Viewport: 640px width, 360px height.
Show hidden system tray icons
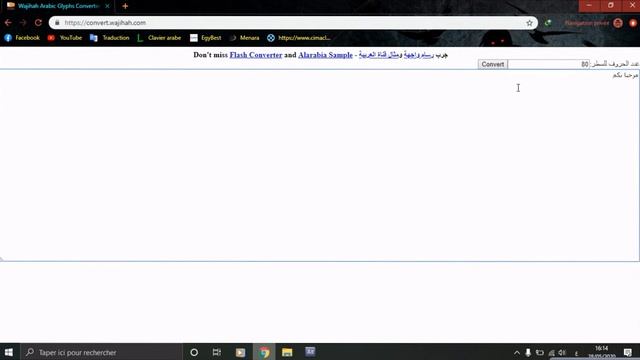click(517, 353)
